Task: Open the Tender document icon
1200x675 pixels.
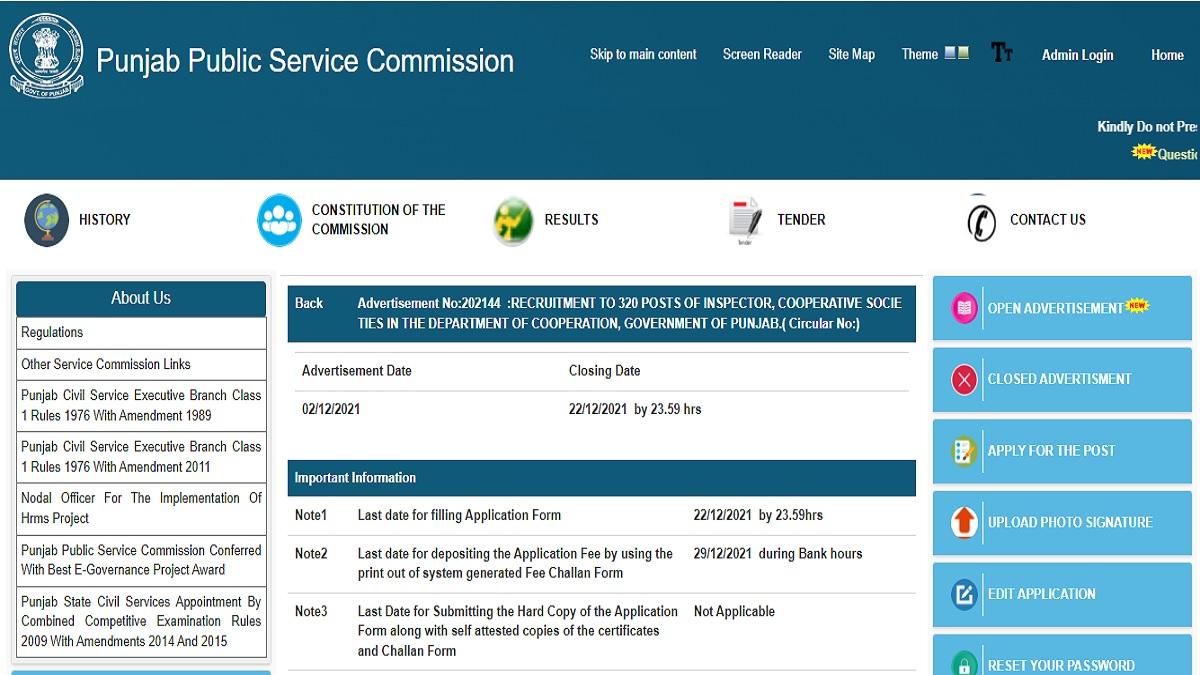Action: pyautogui.click(x=745, y=221)
